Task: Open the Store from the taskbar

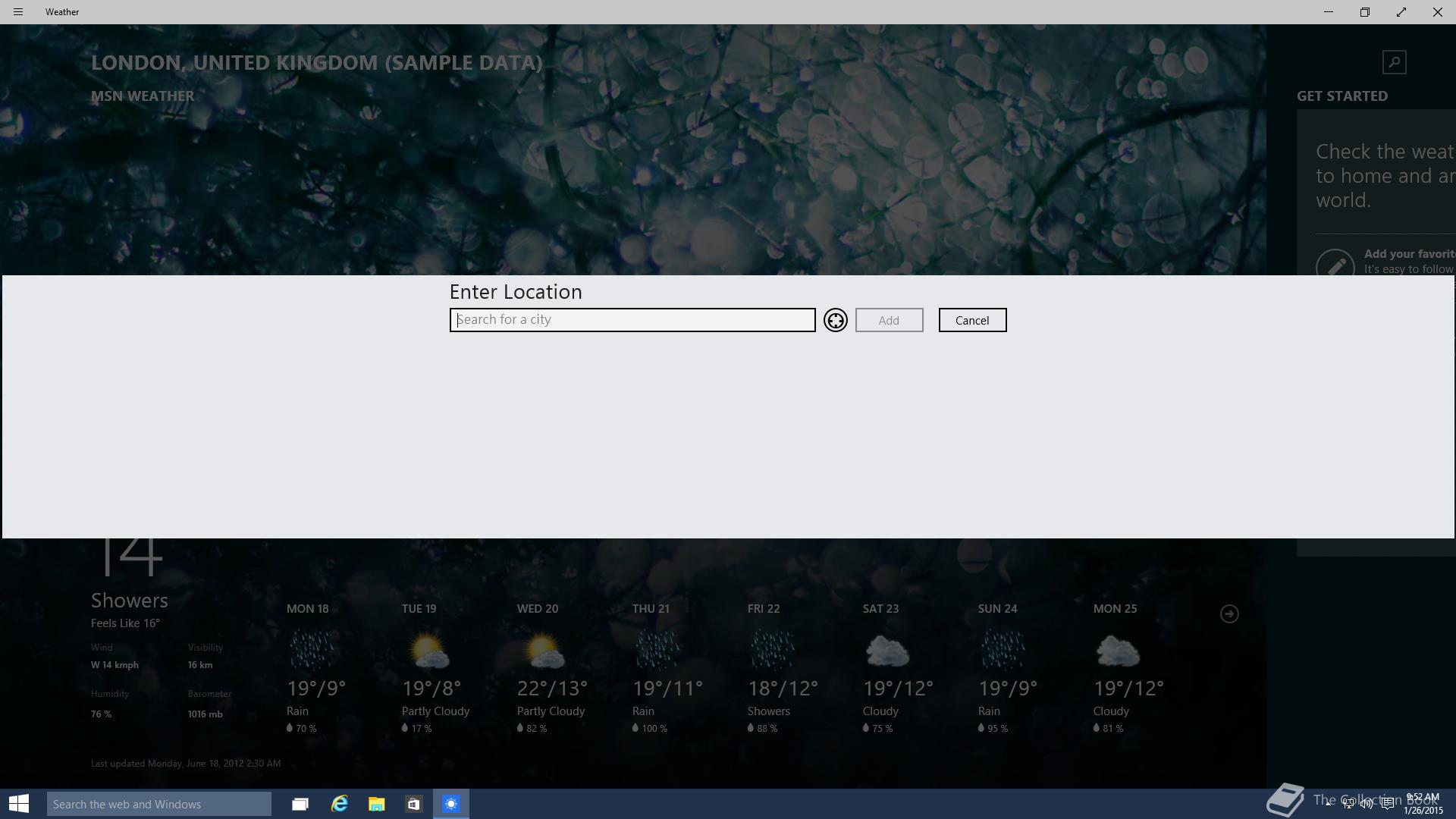Action: (x=413, y=804)
